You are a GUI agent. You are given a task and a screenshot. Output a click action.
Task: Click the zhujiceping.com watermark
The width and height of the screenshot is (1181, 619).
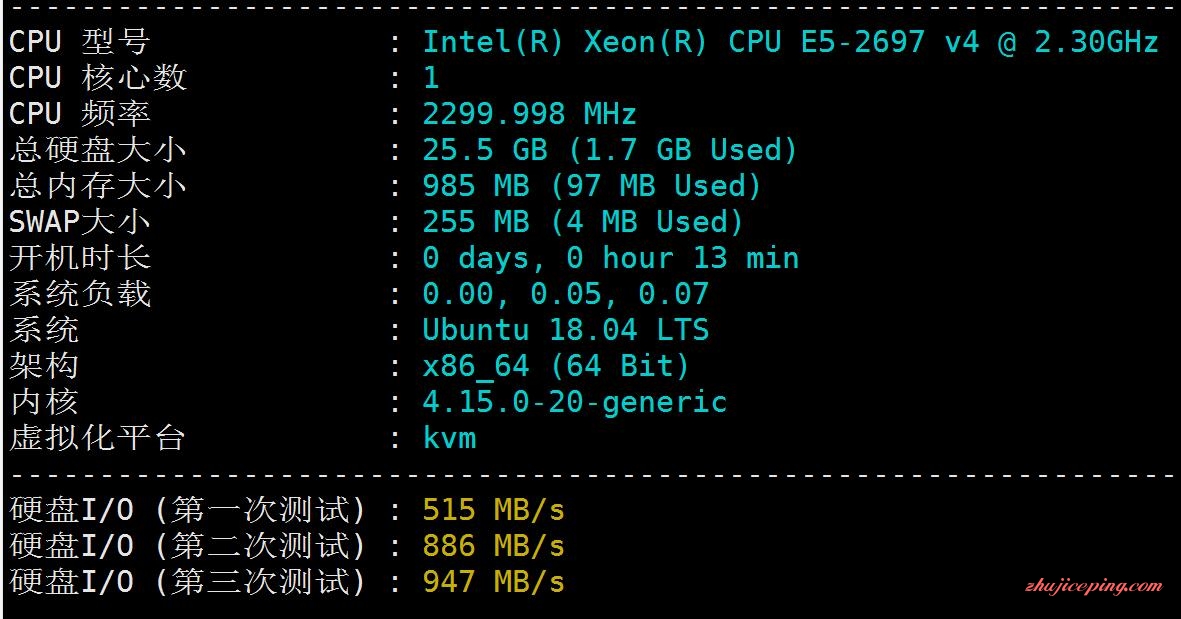tap(1093, 586)
